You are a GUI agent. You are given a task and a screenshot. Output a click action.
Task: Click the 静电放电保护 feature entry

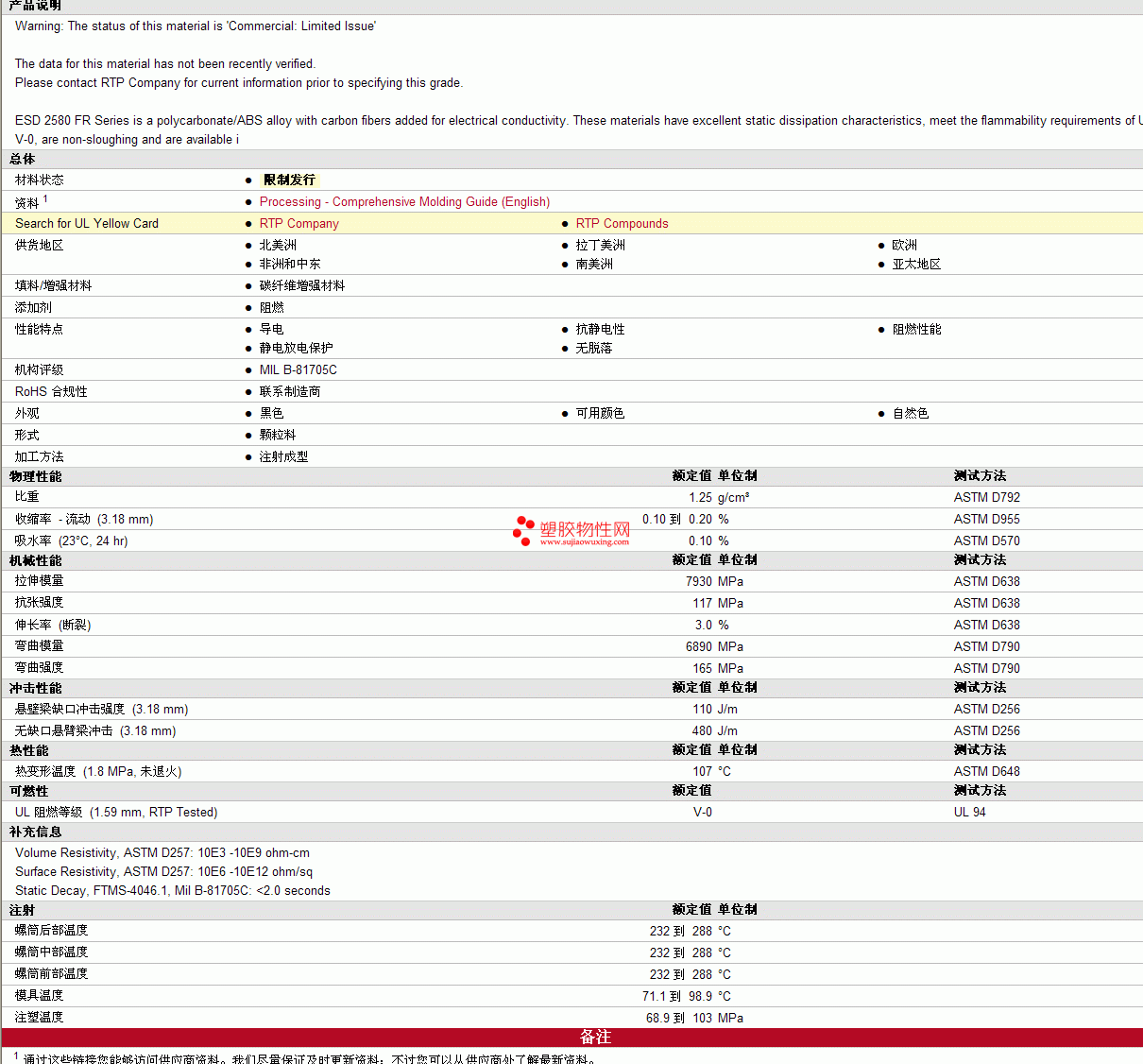point(296,348)
